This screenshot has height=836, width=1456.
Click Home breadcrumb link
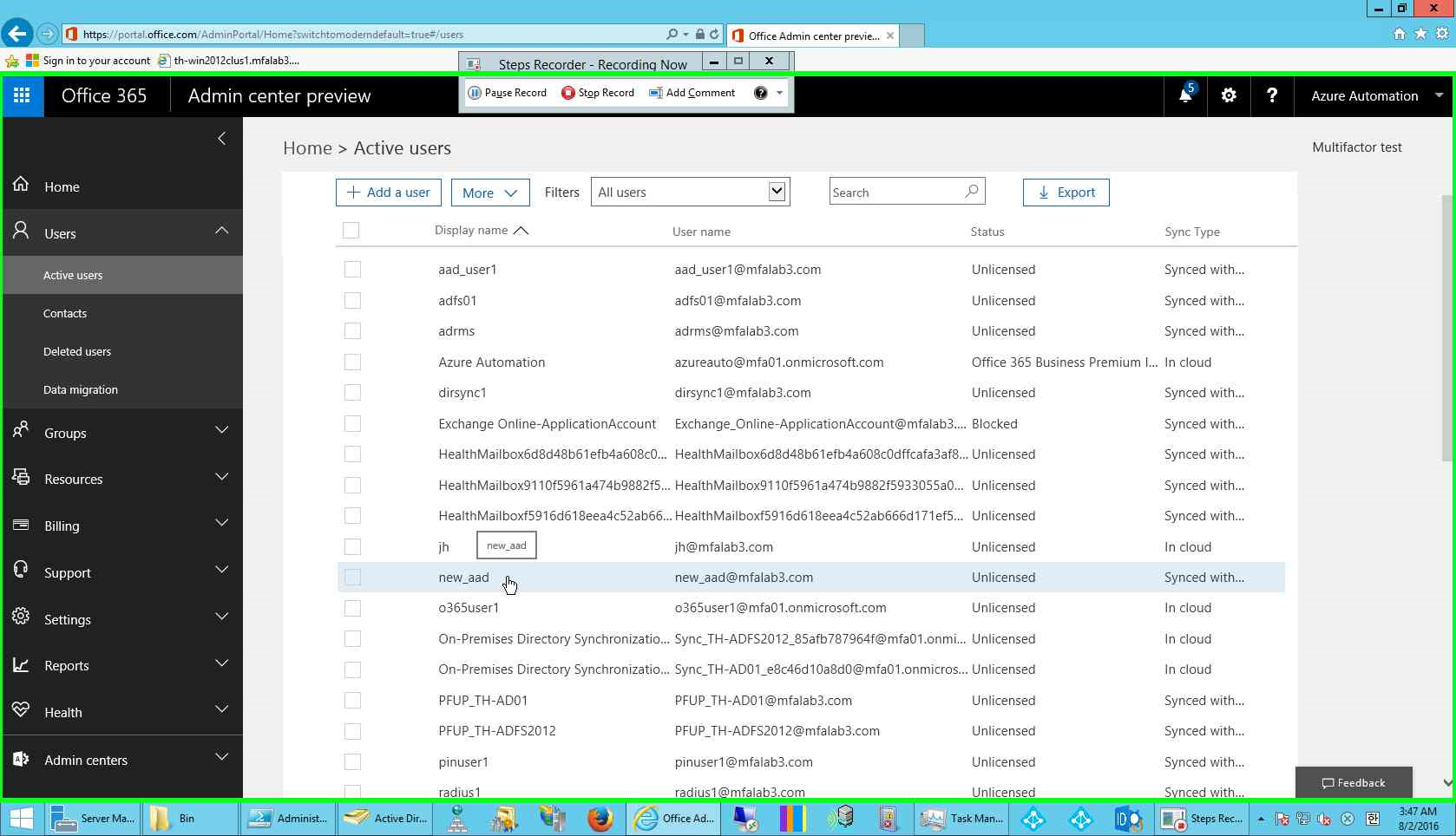(307, 148)
